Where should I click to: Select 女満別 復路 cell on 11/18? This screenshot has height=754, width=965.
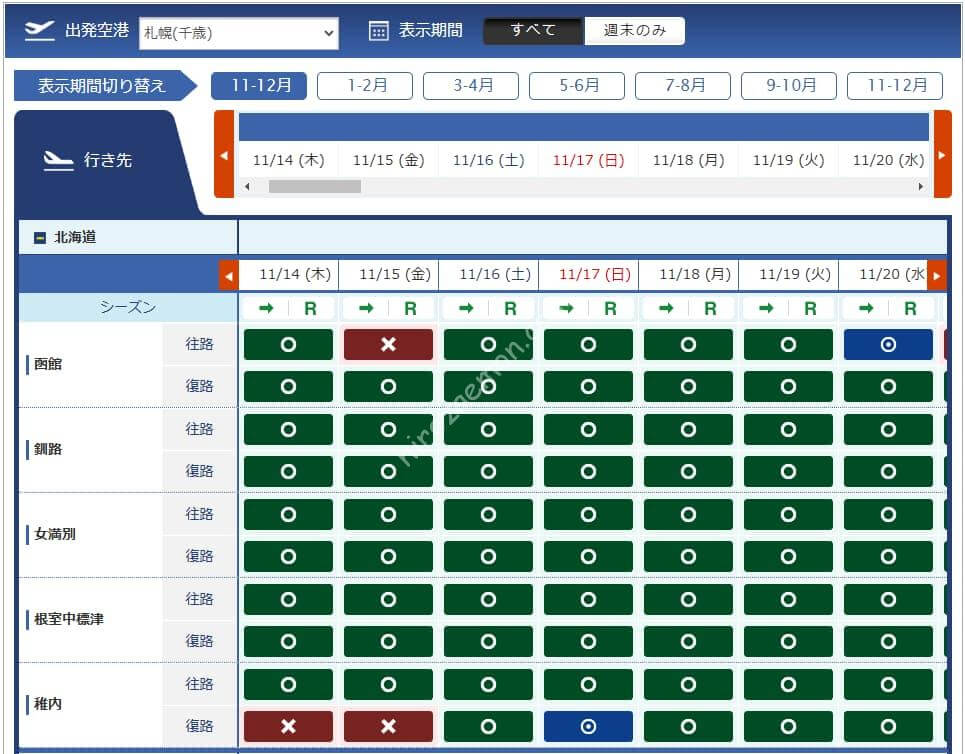pos(688,557)
